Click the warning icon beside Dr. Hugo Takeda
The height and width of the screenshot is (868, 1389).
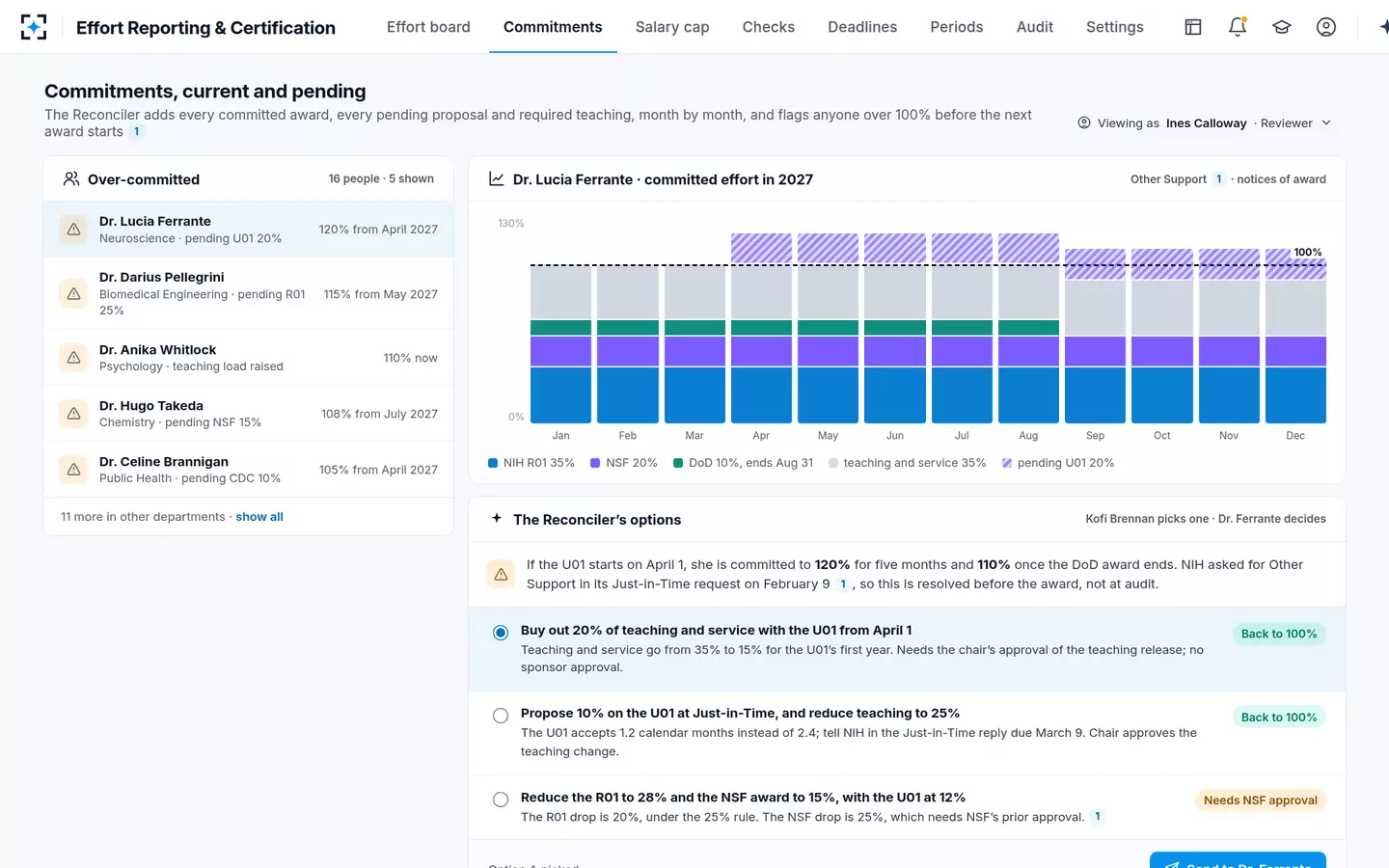[x=73, y=414]
